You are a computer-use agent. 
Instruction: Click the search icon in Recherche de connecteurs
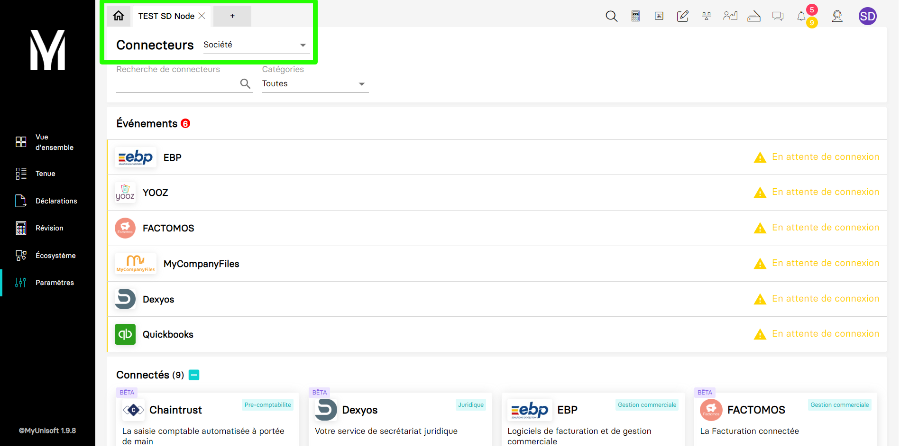[x=245, y=84]
